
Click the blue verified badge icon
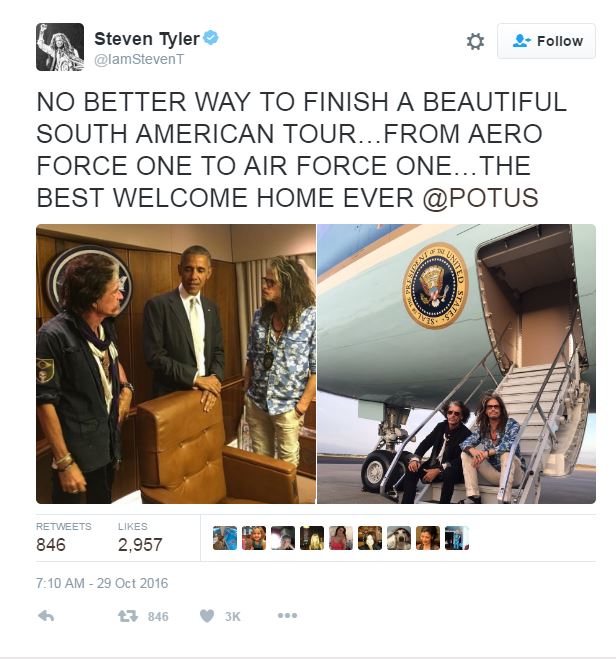pyautogui.click(x=211, y=38)
